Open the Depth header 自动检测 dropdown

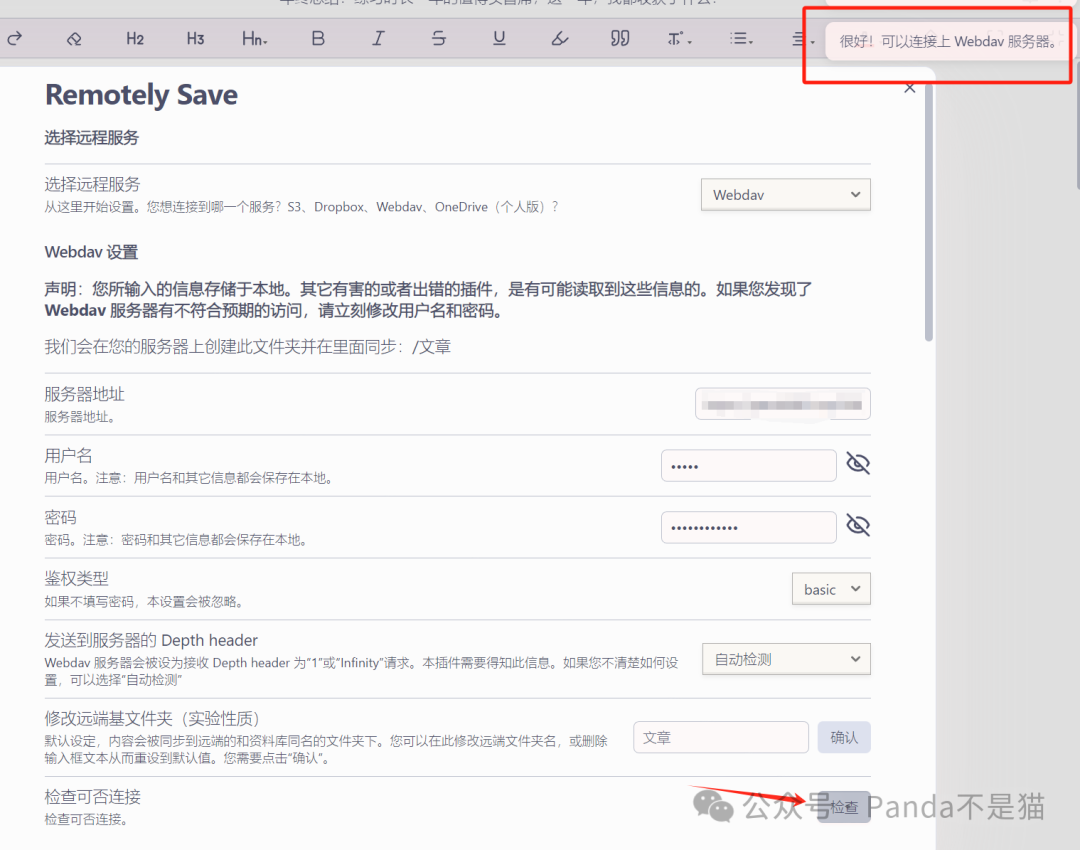tap(786, 659)
